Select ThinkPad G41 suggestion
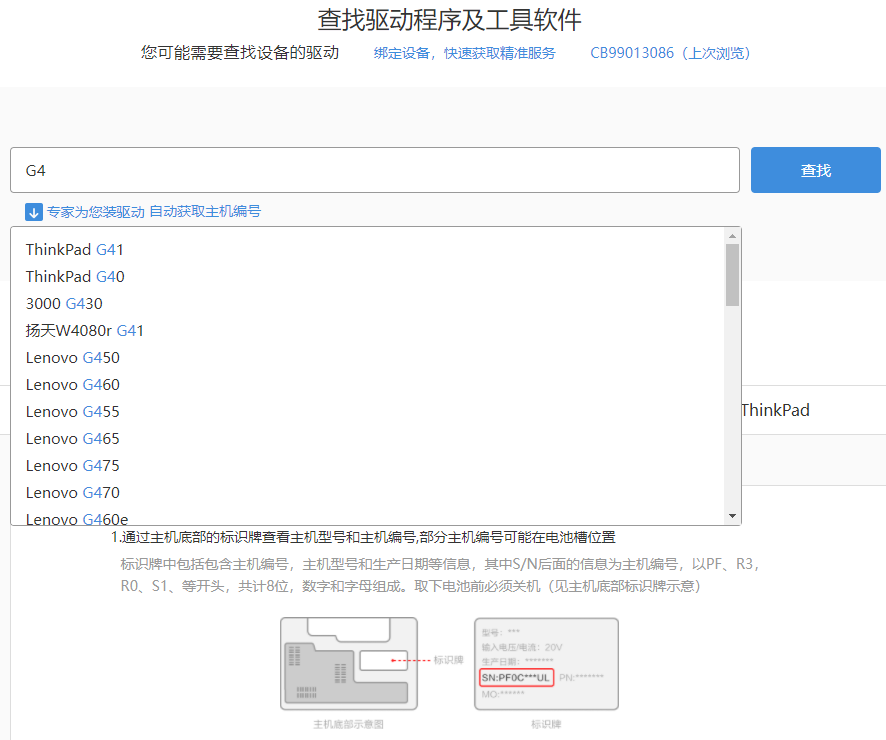This screenshot has height=740, width=886. 75,250
